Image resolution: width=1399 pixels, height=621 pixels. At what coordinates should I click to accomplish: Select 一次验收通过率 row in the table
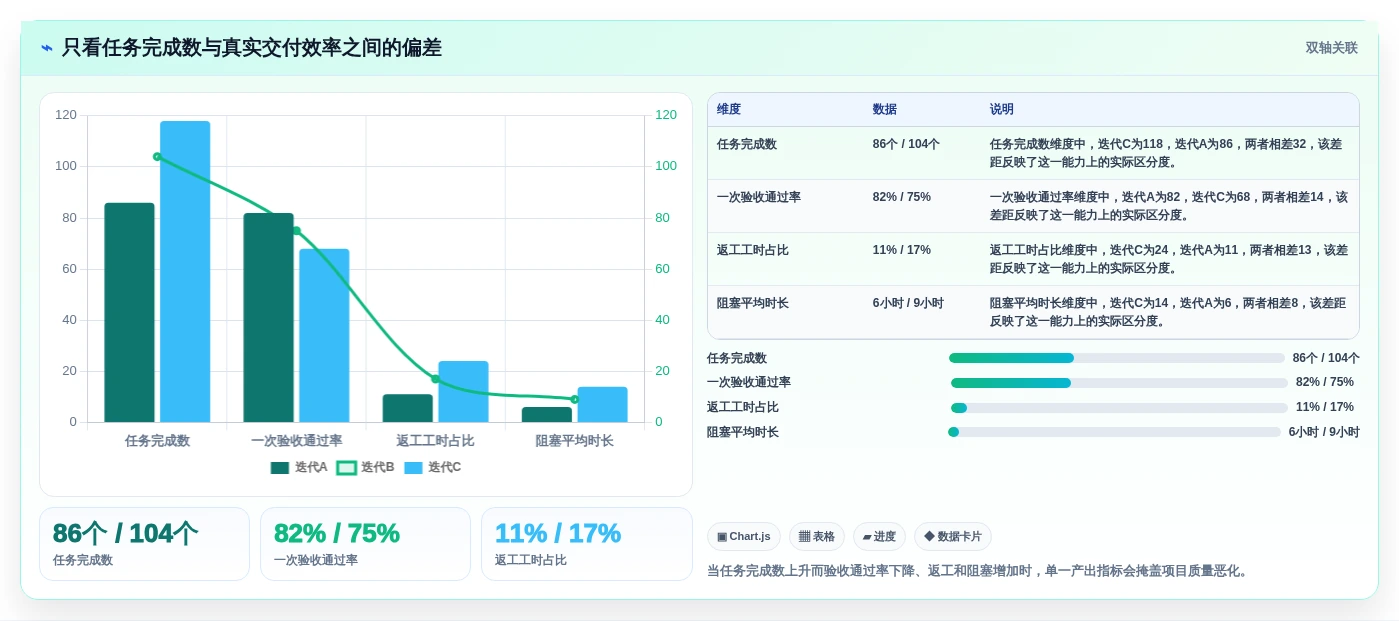click(x=1033, y=206)
